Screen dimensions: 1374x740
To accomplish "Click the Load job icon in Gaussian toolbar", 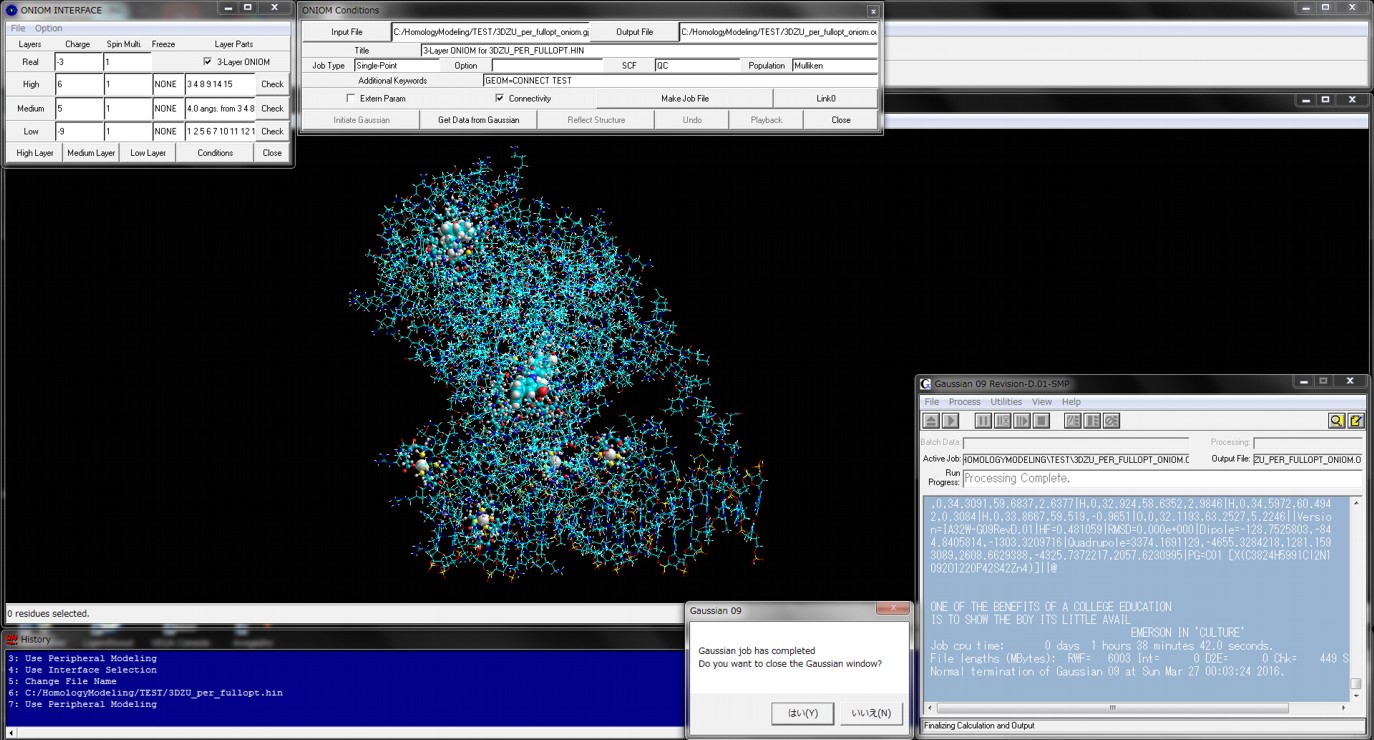I will pos(931,421).
